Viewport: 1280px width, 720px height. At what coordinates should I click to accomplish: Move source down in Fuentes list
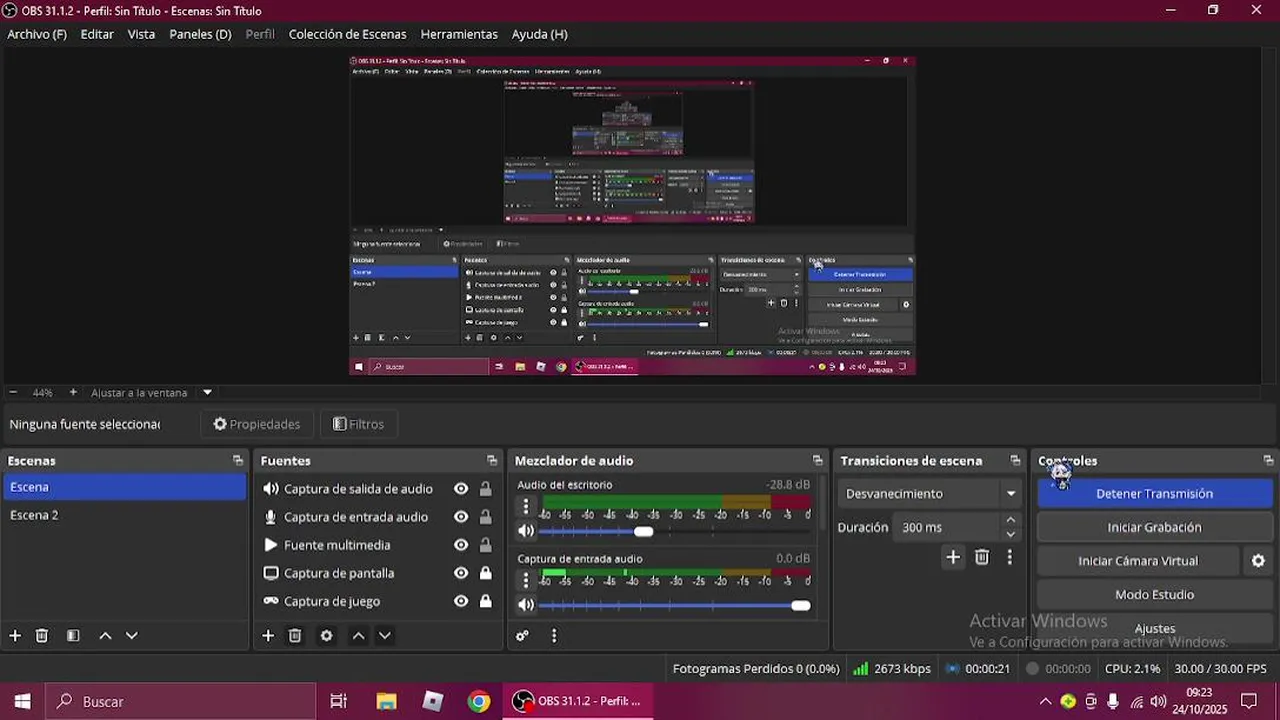384,635
